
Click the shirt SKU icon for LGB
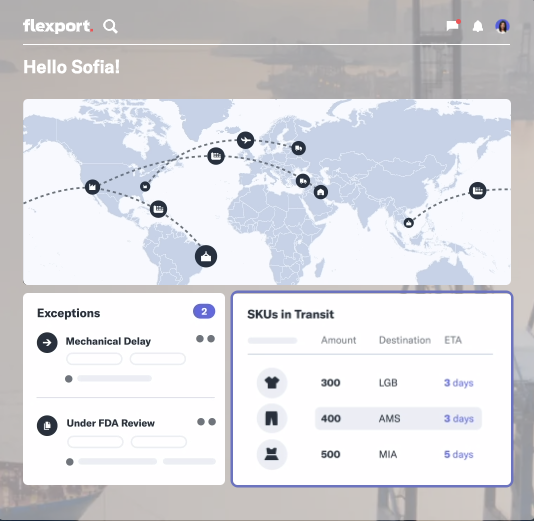tap(272, 383)
